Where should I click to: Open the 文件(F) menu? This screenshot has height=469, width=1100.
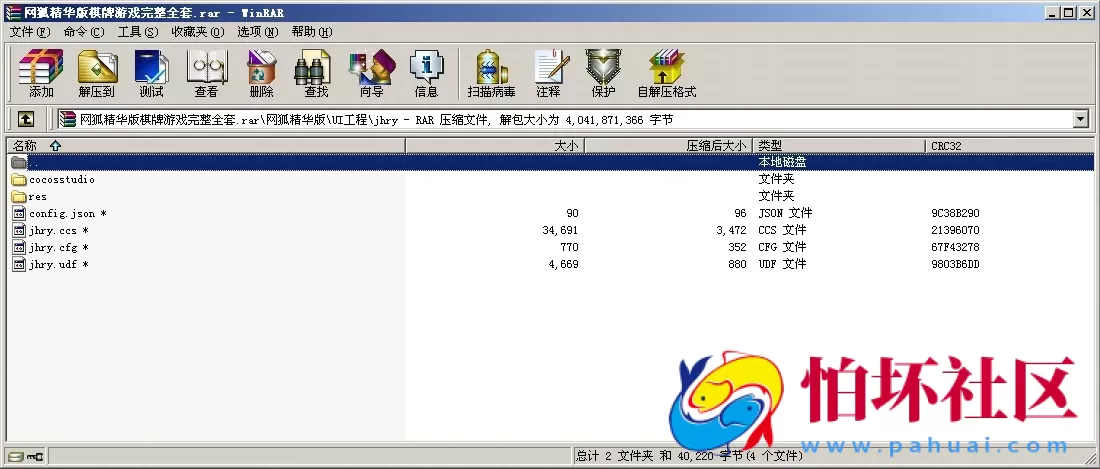[x=30, y=32]
